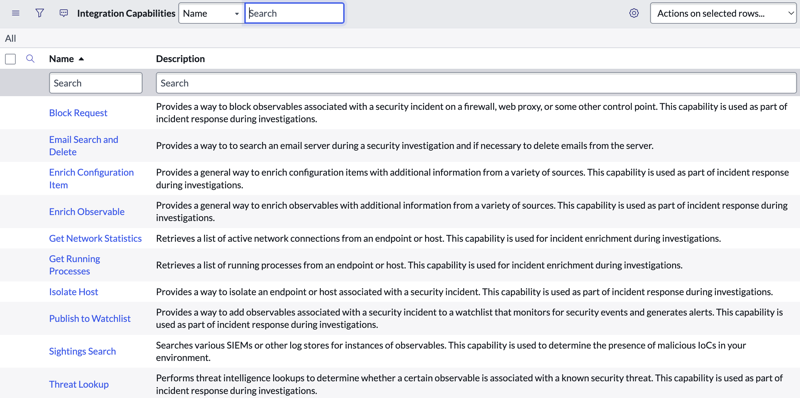Expand Actions on selected rows dropdown
Viewport: 800px width, 398px height.
click(722, 14)
